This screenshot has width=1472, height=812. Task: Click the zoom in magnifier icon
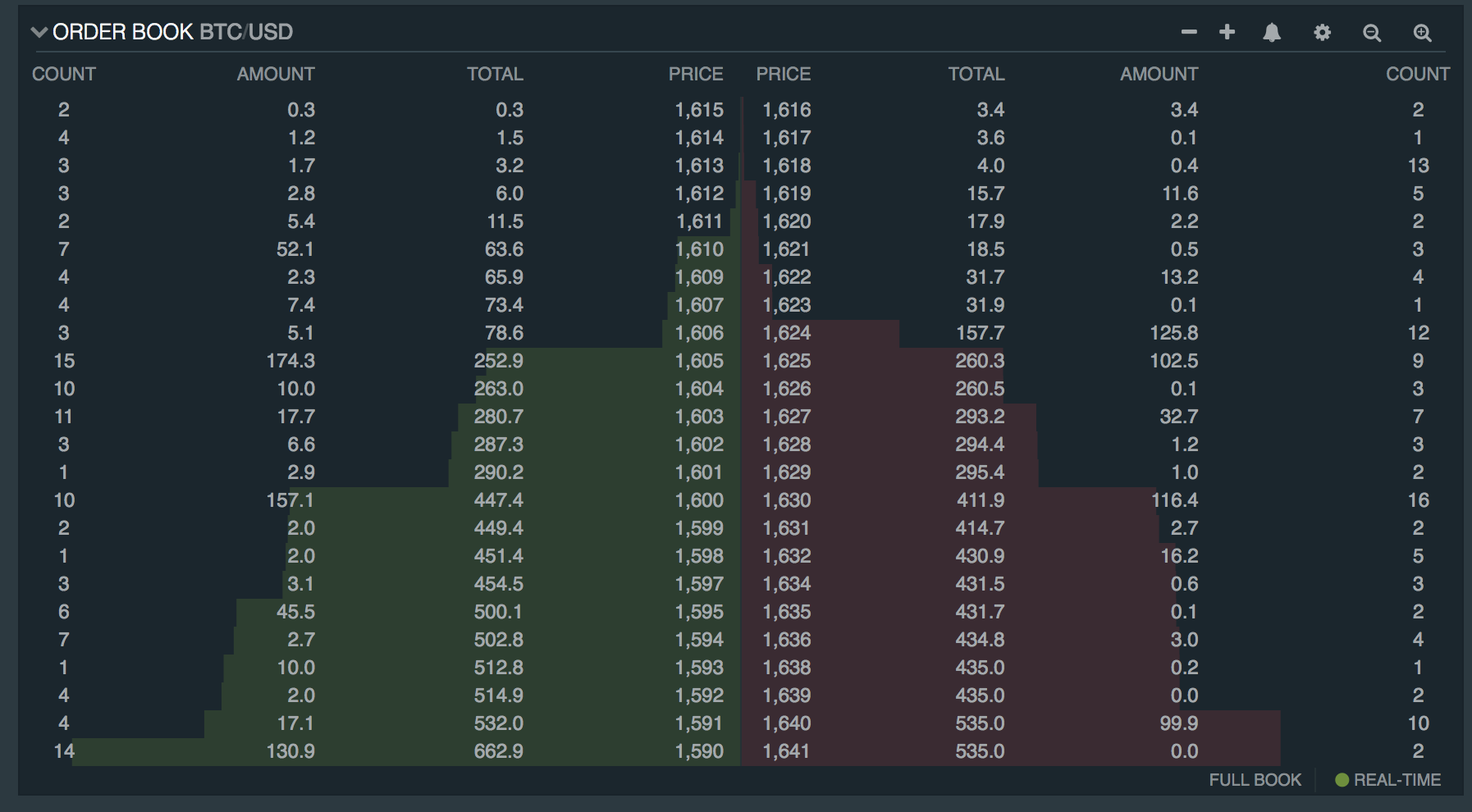point(1422,33)
